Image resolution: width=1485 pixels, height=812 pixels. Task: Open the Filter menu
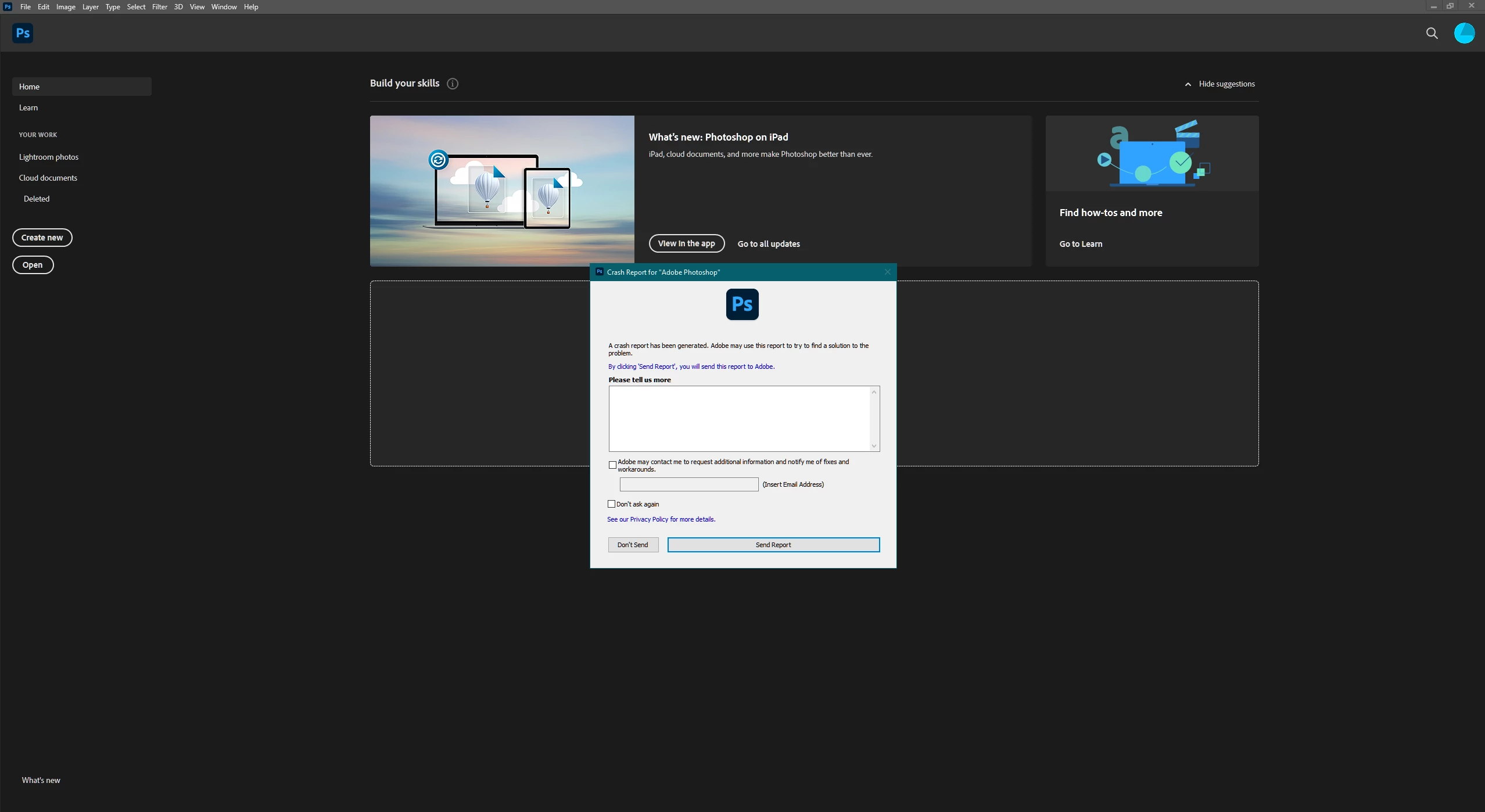pyautogui.click(x=159, y=7)
